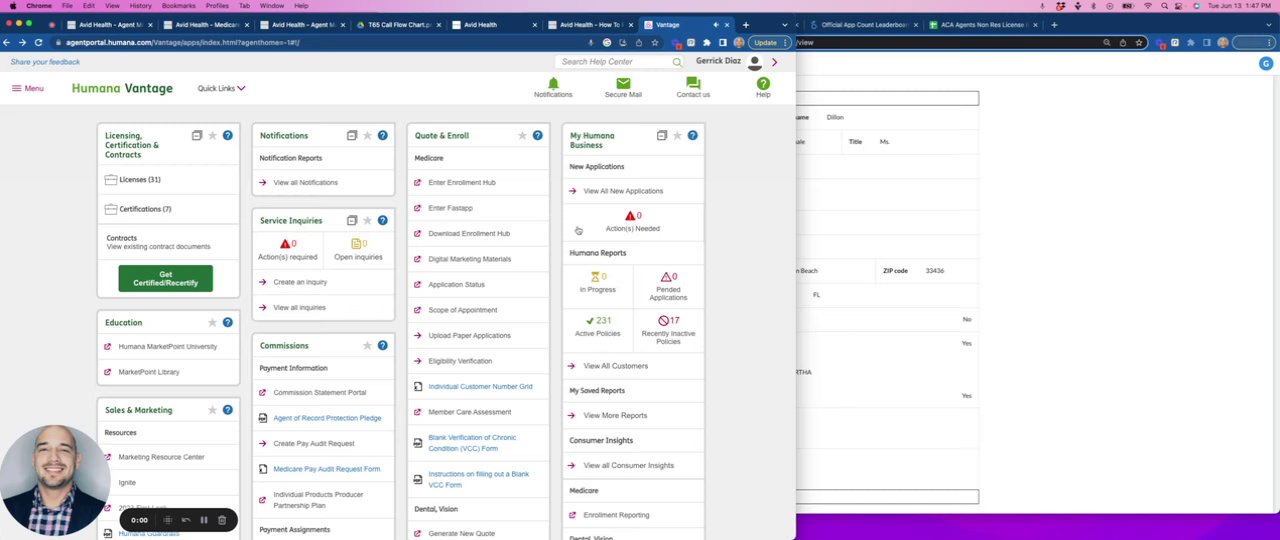Click the search magnifier in Help Center
1280x540 pixels.
pyautogui.click(x=677, y=62)
